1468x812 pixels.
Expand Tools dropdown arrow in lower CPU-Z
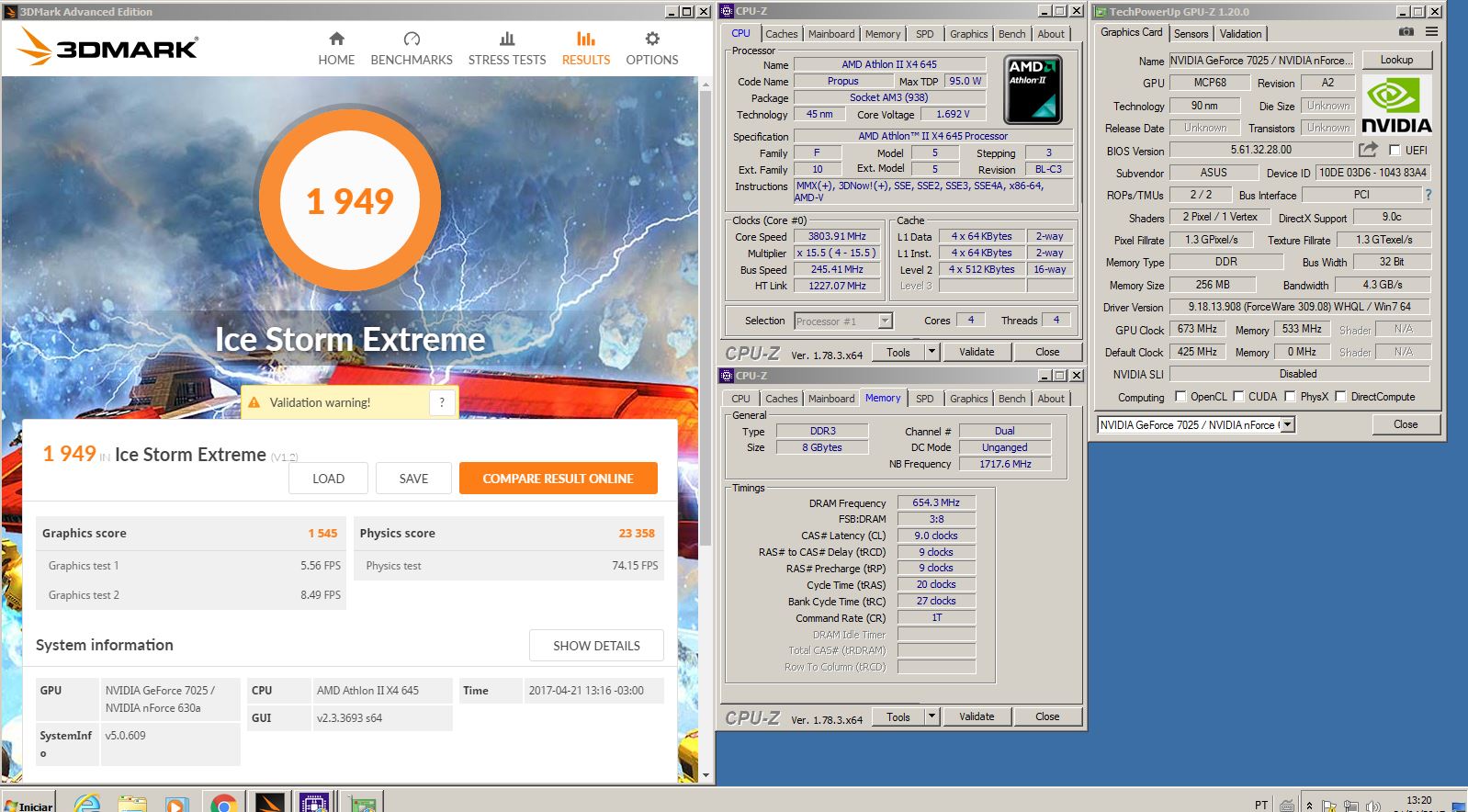[932, 716]
